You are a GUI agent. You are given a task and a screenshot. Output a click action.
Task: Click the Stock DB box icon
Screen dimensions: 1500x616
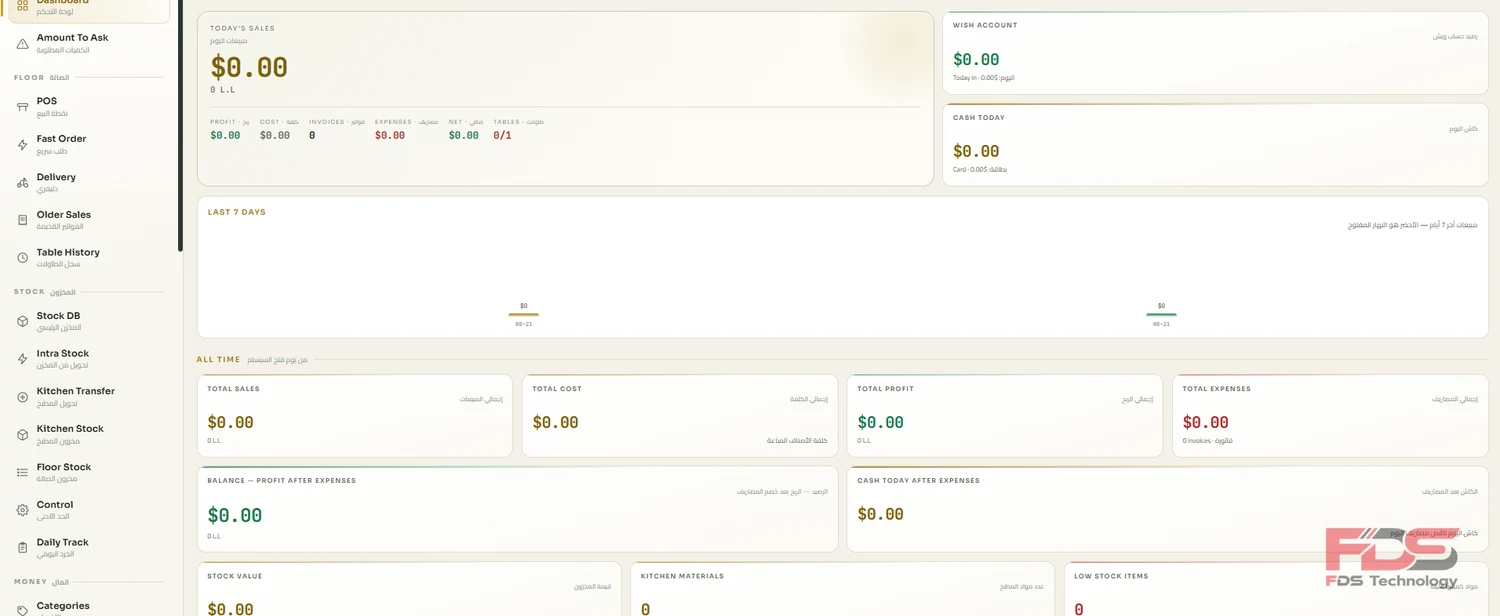tap(23, 321)
